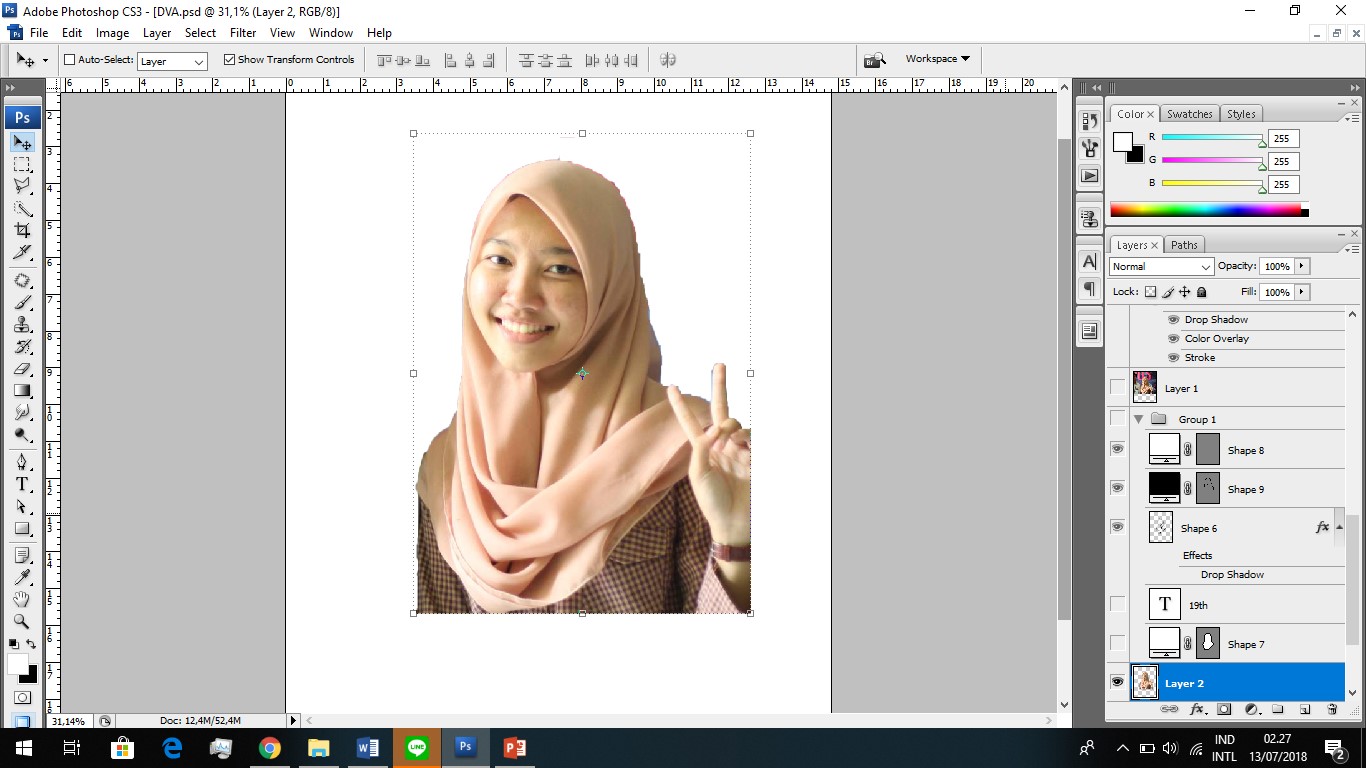This screenshot has width=1366, height=768.
Task: Select the Slice tool
Action: [22, 252]
